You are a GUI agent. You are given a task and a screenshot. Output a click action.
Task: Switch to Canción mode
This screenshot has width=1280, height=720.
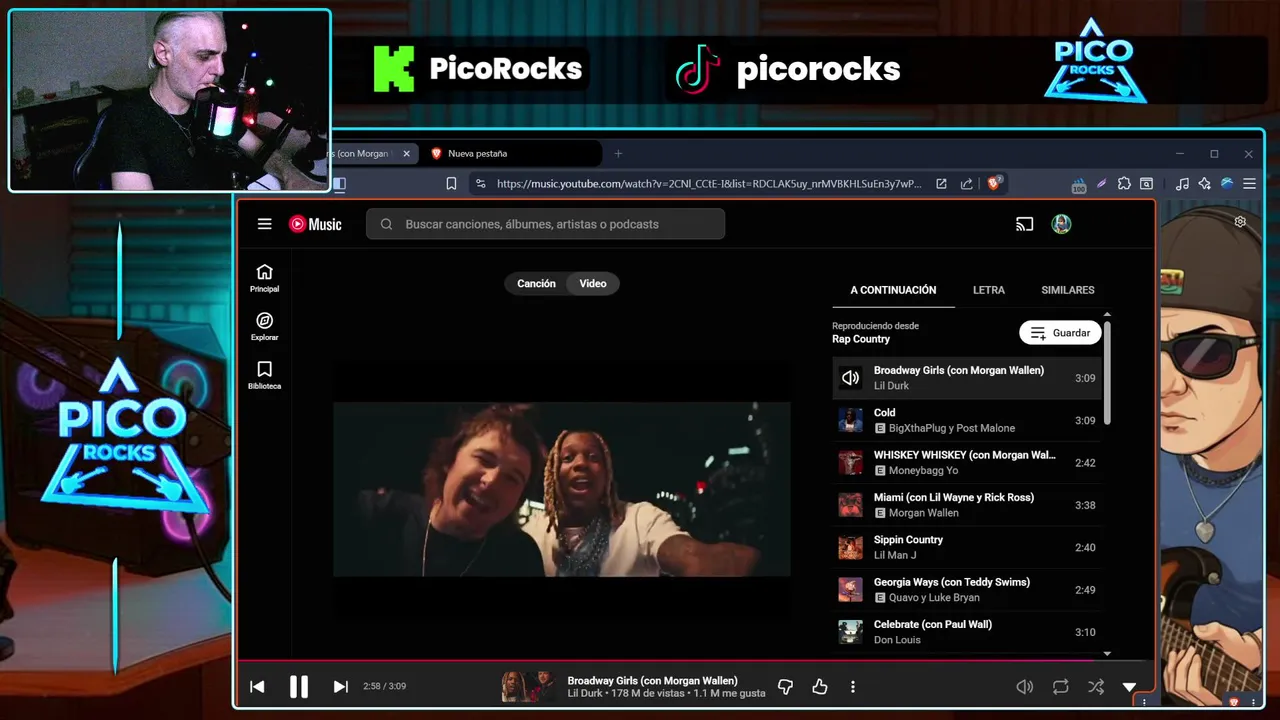pyautogui.click(x=536, y=283)
